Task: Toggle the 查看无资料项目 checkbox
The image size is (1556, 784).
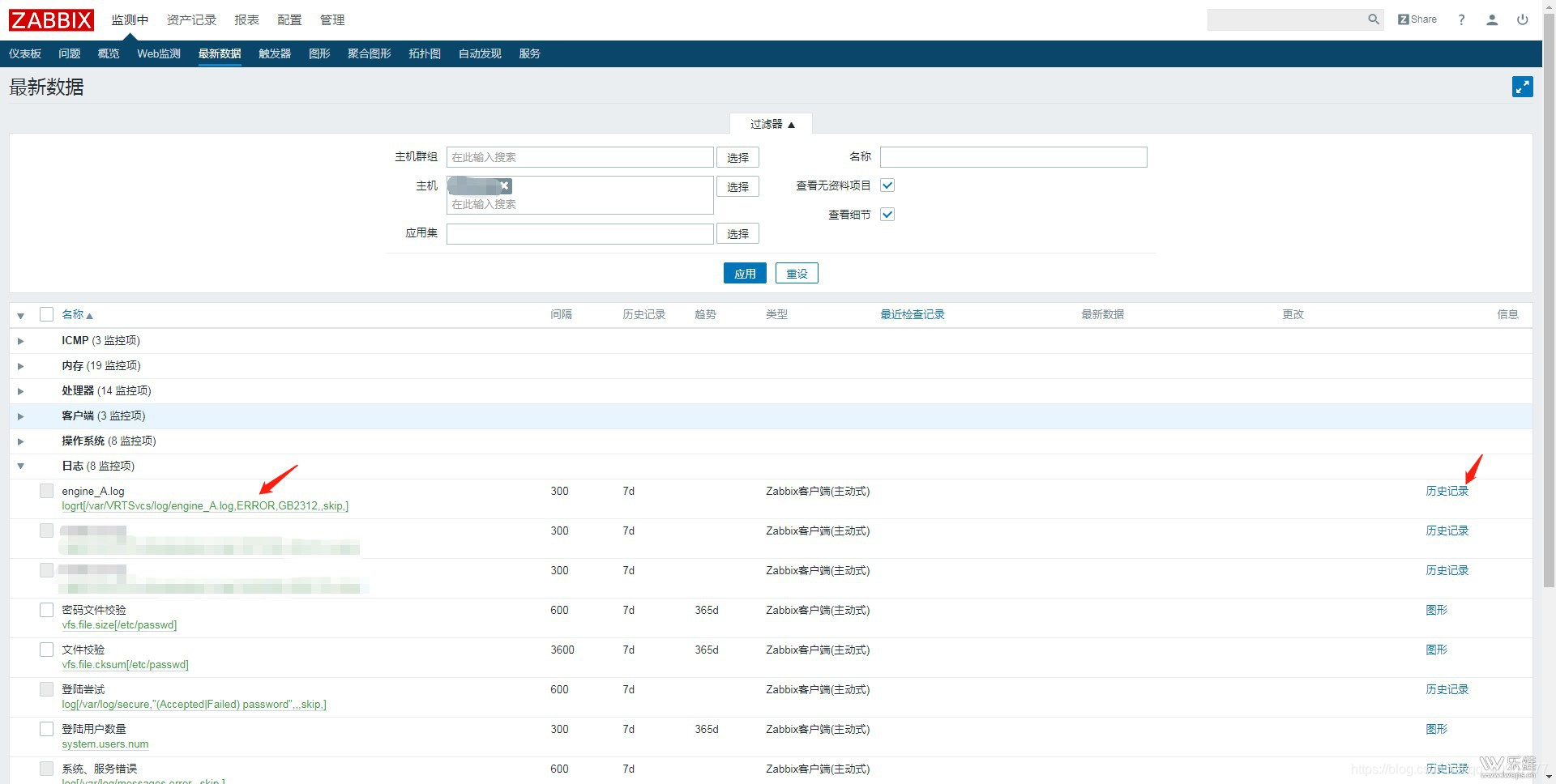Action: pos(887,185)
